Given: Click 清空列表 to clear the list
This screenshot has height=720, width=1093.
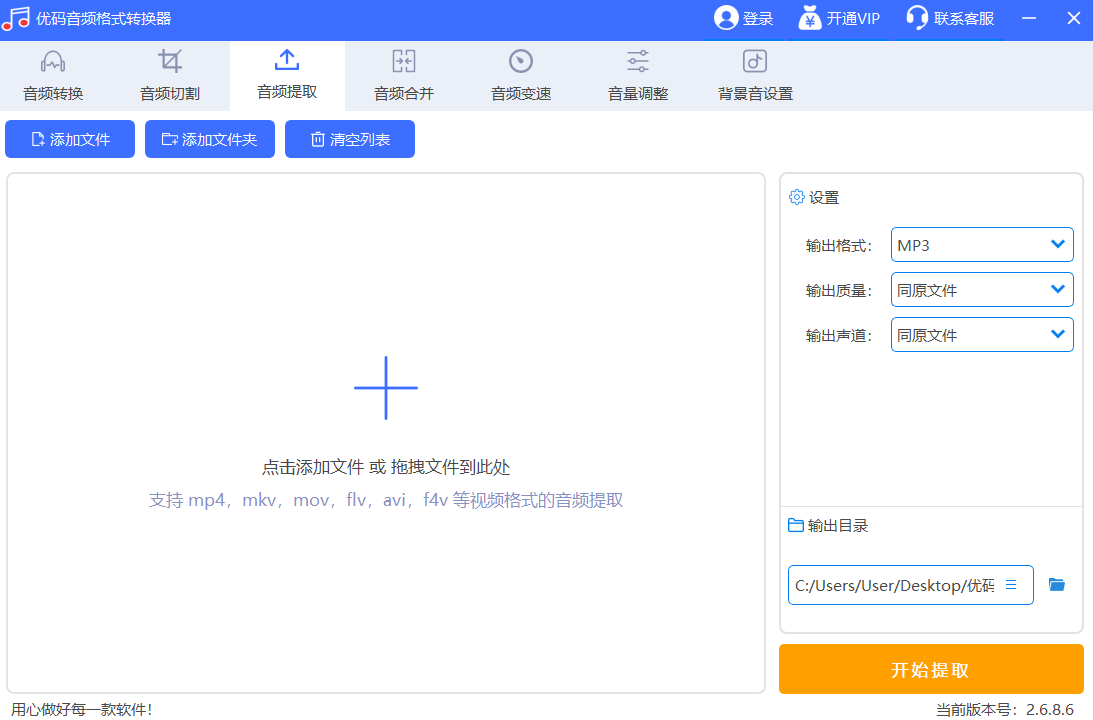Looking at the screenshot, I should [x=349, y=138].
